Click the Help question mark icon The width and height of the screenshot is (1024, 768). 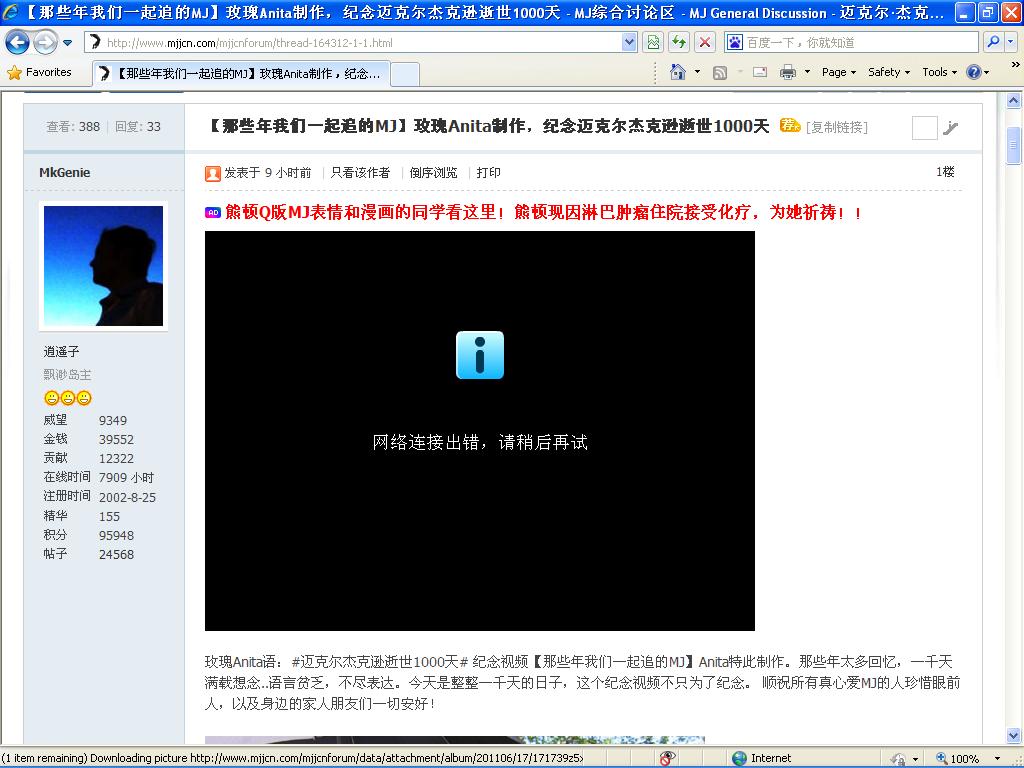973,72
